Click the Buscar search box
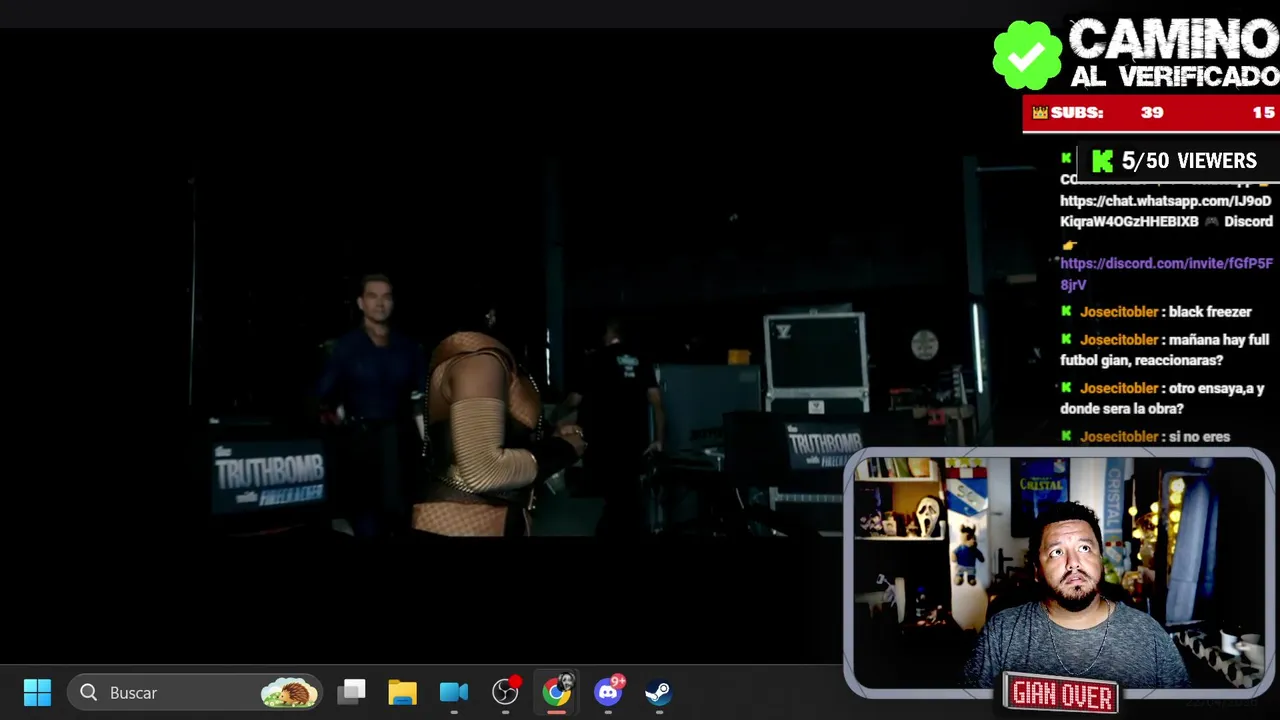The height and width of the screenshot is (720, 1280). coord(196,692)
